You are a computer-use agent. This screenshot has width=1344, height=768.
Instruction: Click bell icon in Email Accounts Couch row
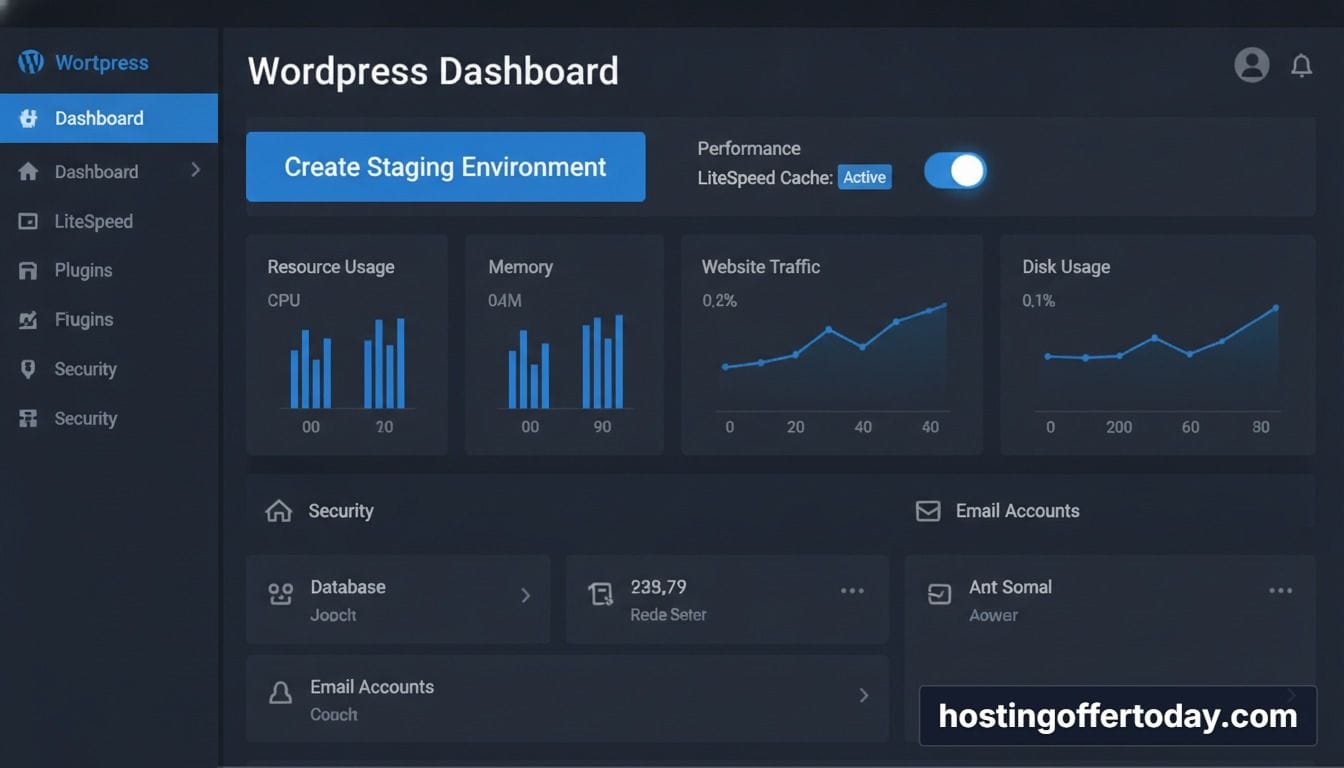[x=281, y=694]
